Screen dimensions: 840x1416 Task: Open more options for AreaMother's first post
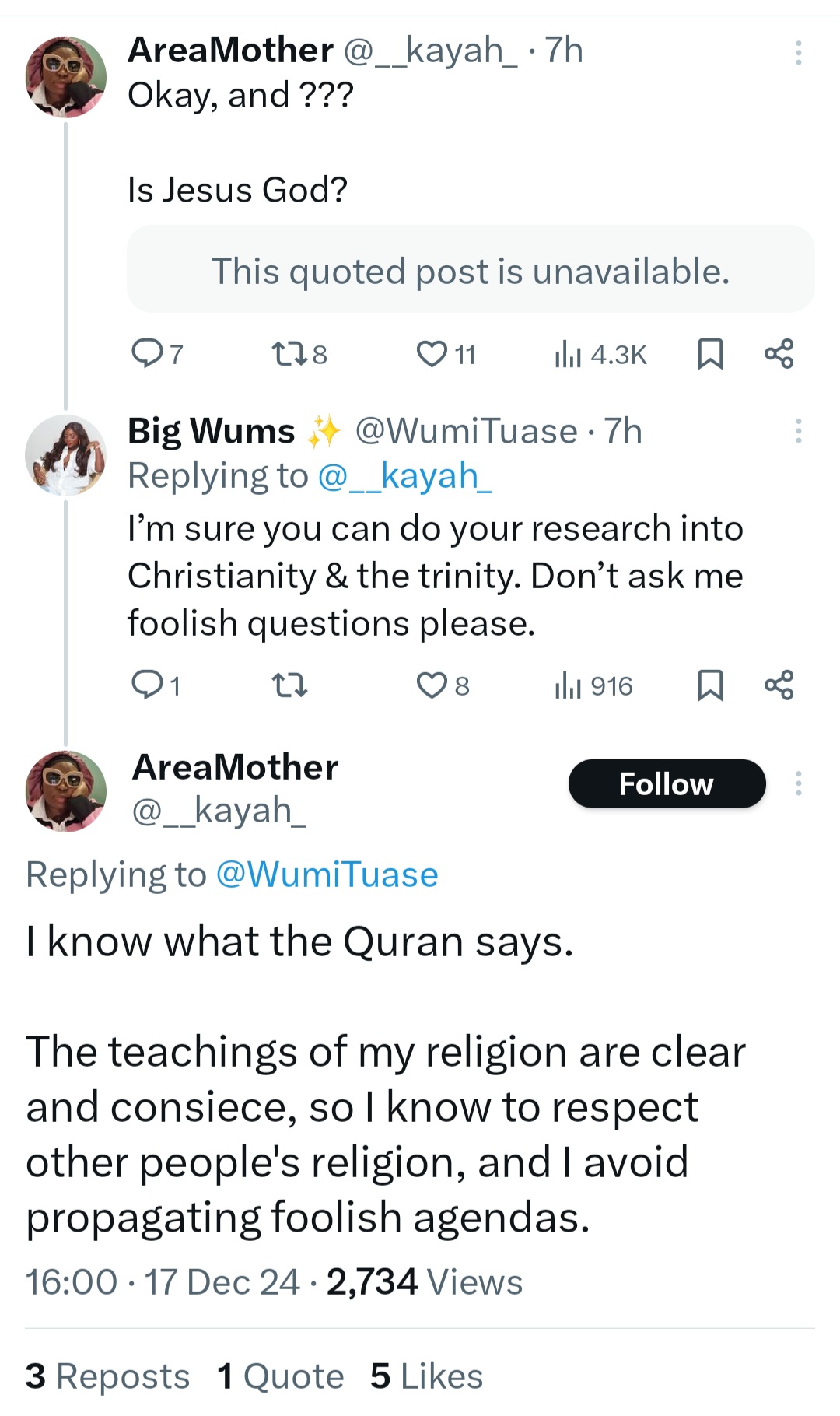(x=798, y=52)
